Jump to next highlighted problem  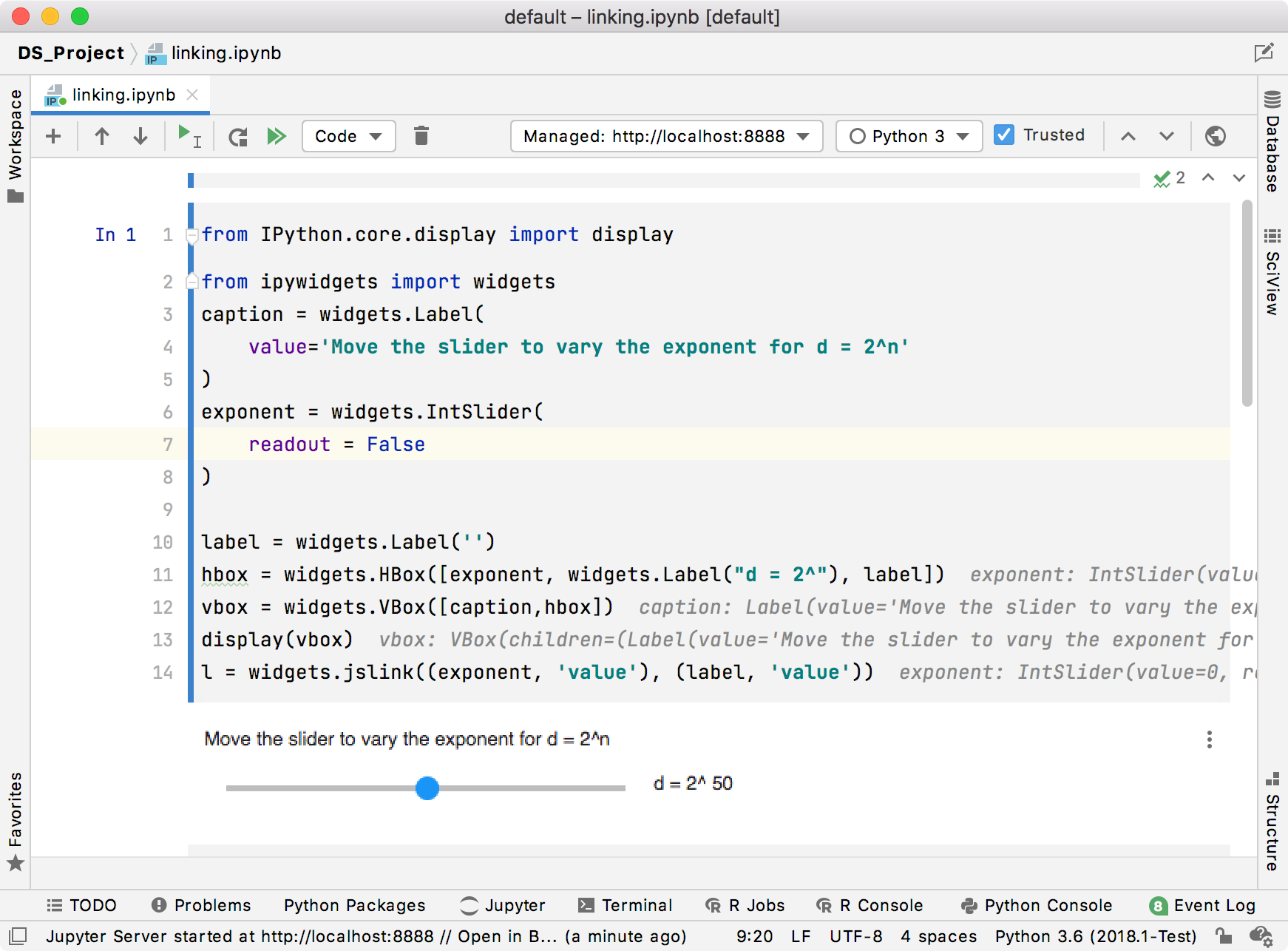[x=1239, y=177]
